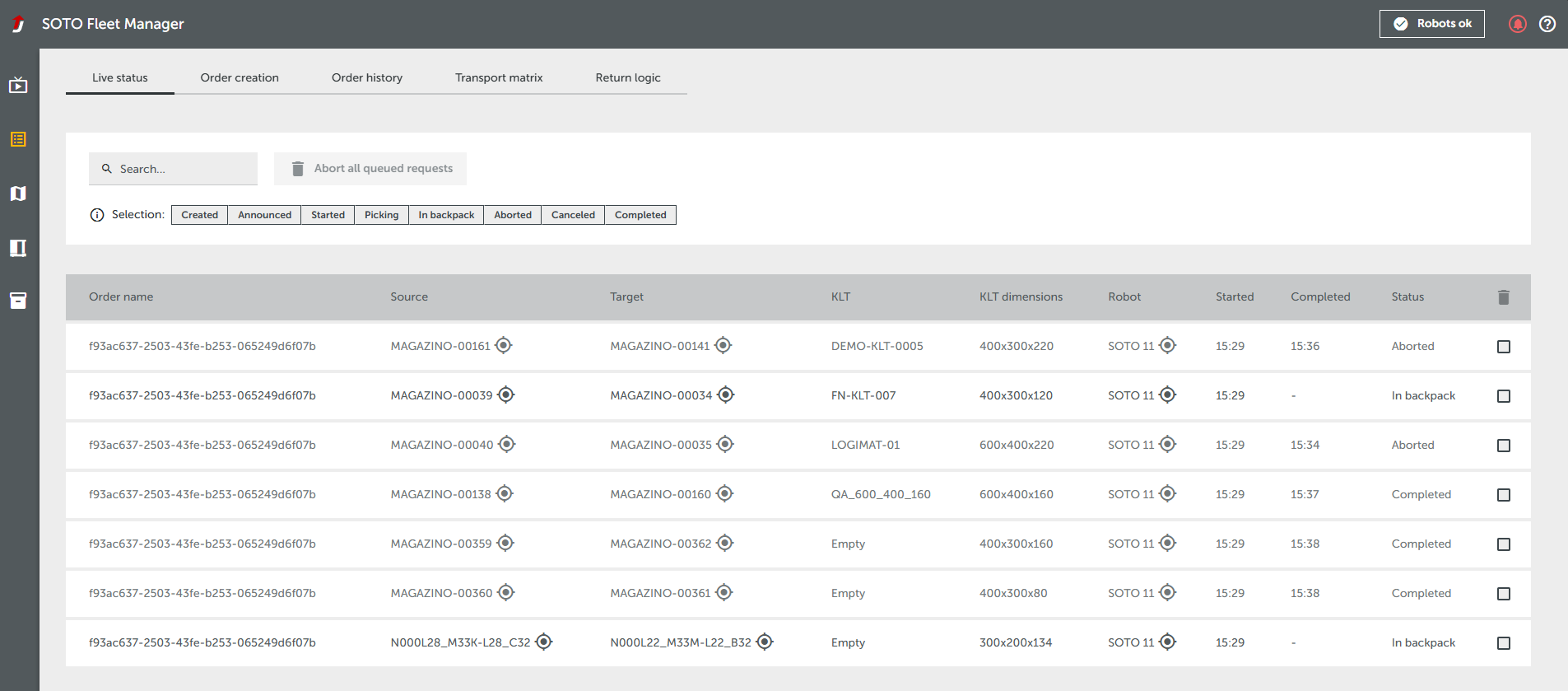Open the map sidebar icon
The width and height of the screenshot is (1568, 691).
click(18, 194)
